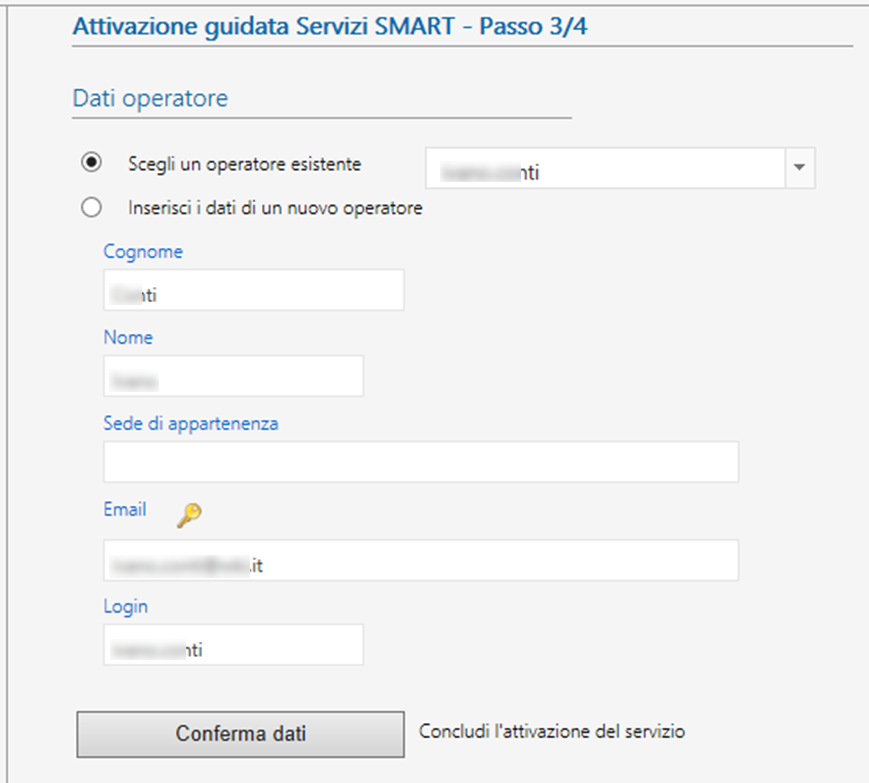Screen dimensions: 869x783
Task: Click the Email input field
Action: (x=421, y=560)
